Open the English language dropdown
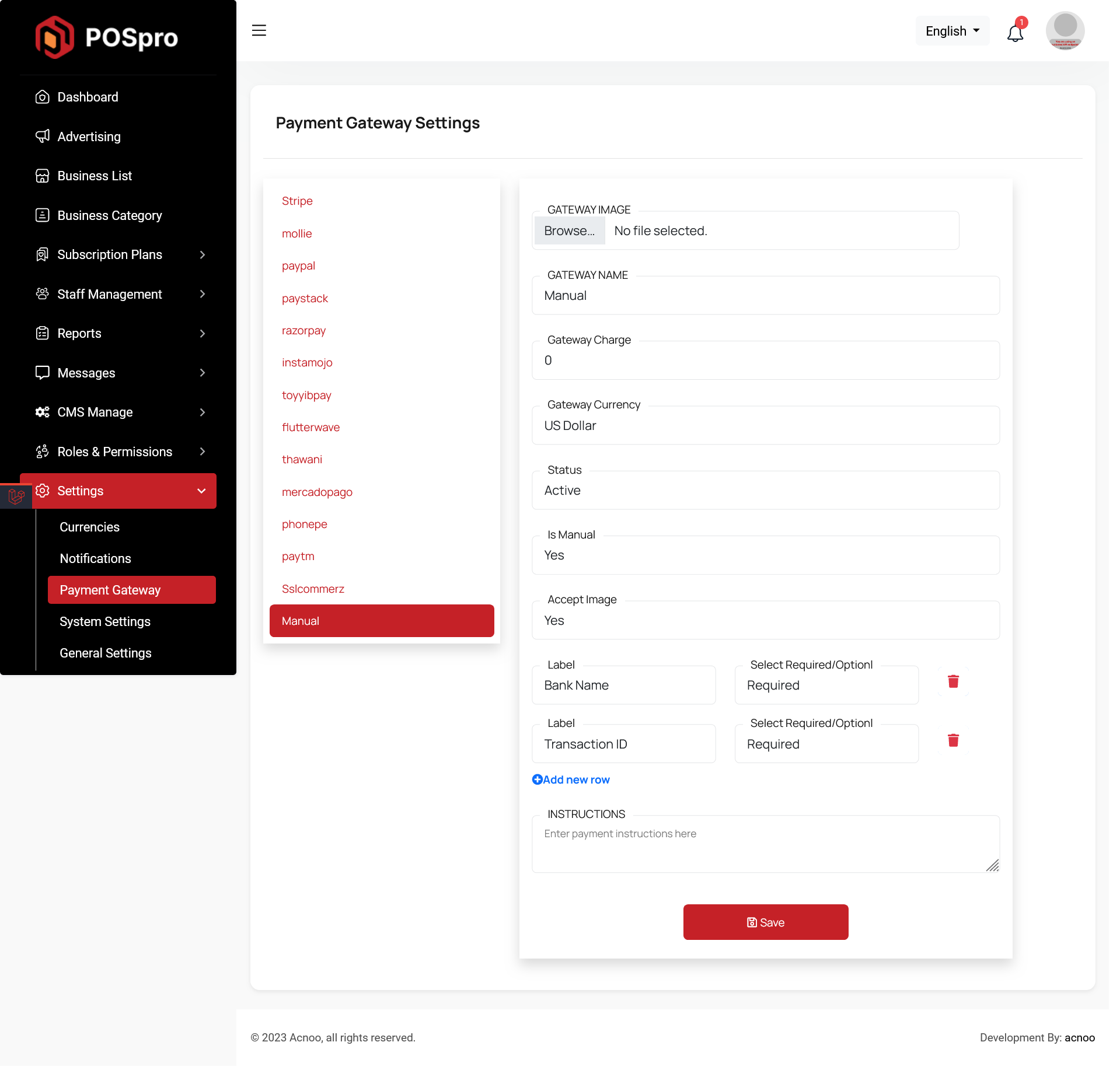The image size is (1120, 1077). pyautogui.click(x=952, y=31)
